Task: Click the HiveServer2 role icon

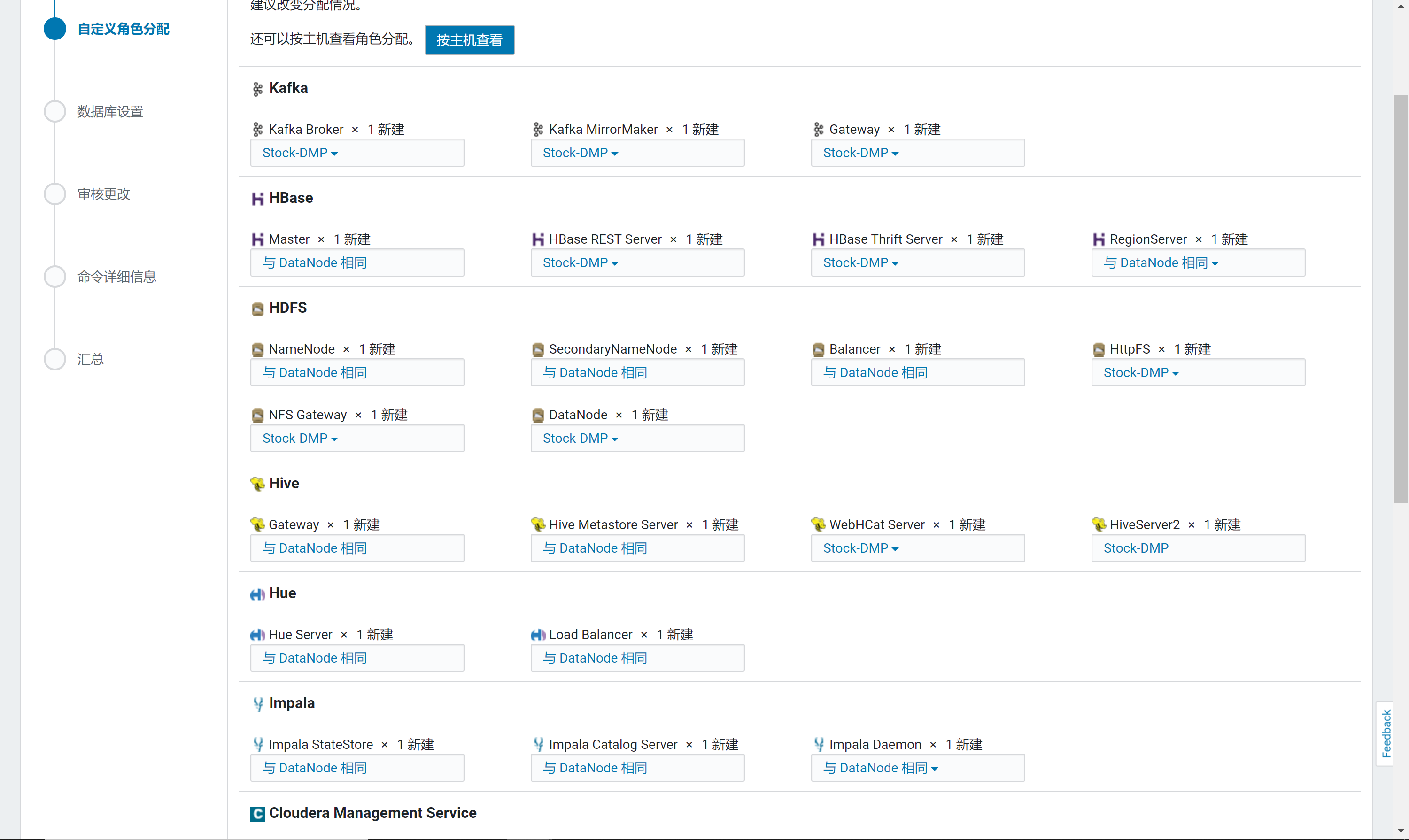Action: pyautogui.click(x=1099, y=525)
